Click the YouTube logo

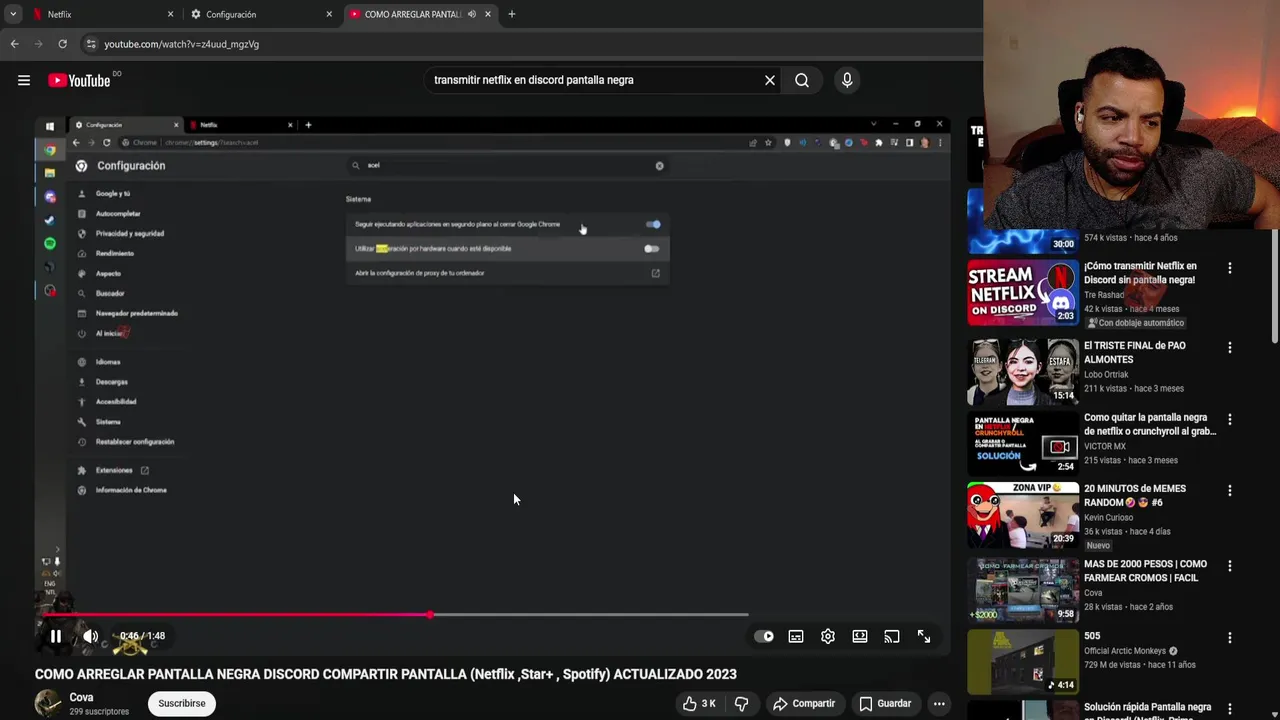(79, 80)
